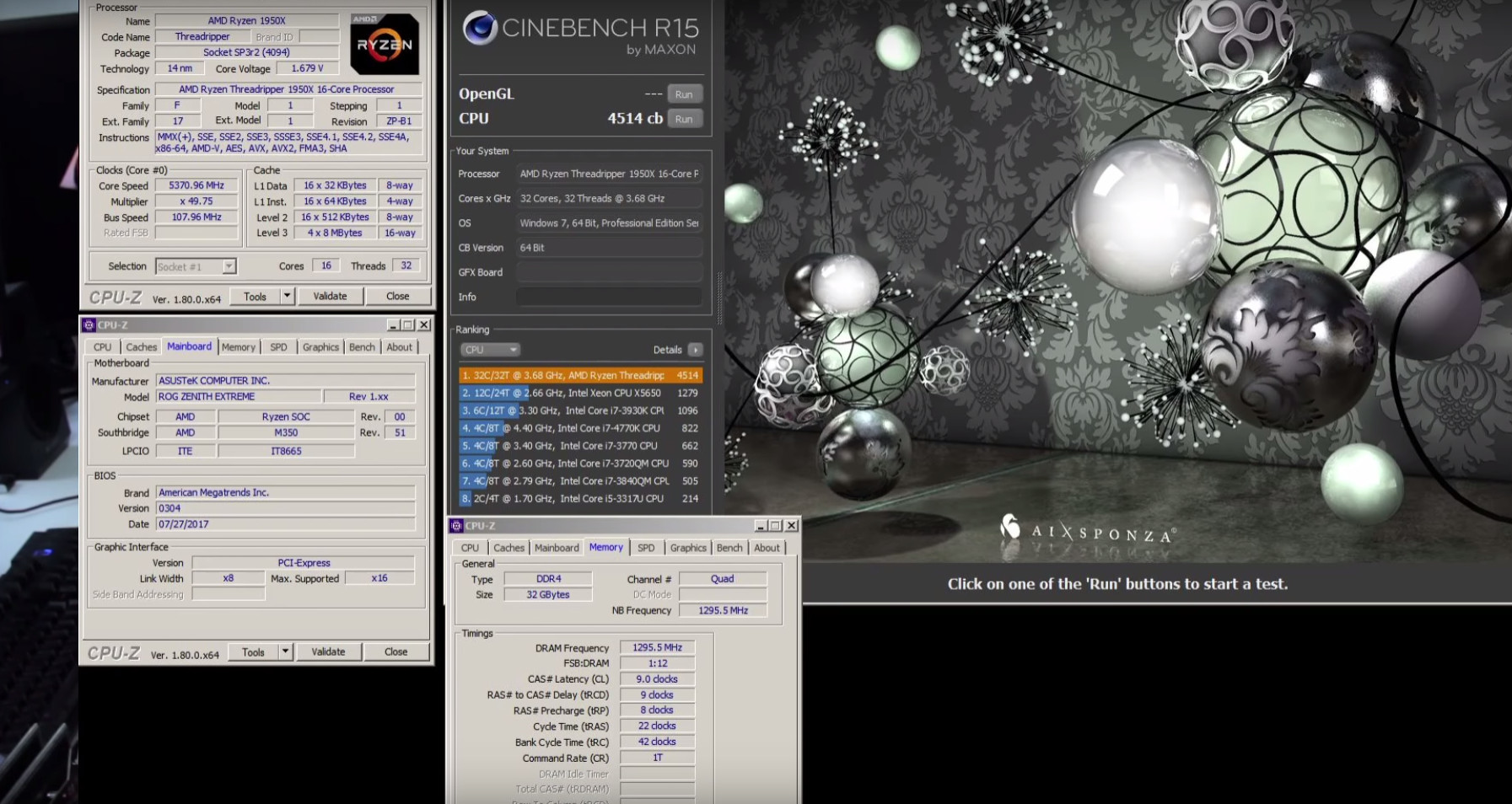Click the Details arrow button in Ranking
The image size is (1512, 804).
(695, 350)
